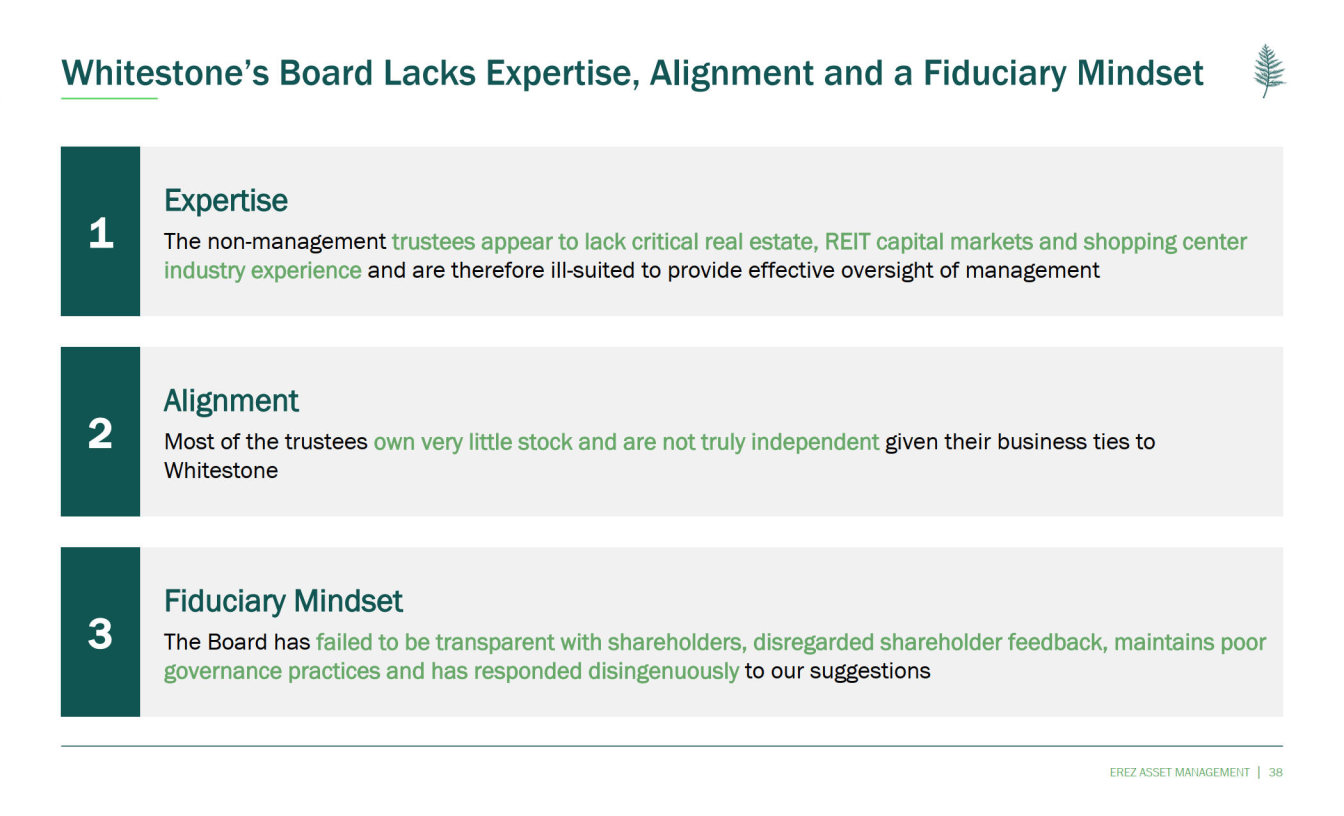
Task: Click the EREZ ASSET MANAGEMENT footer text
Action: click(x=1179, y=772)
